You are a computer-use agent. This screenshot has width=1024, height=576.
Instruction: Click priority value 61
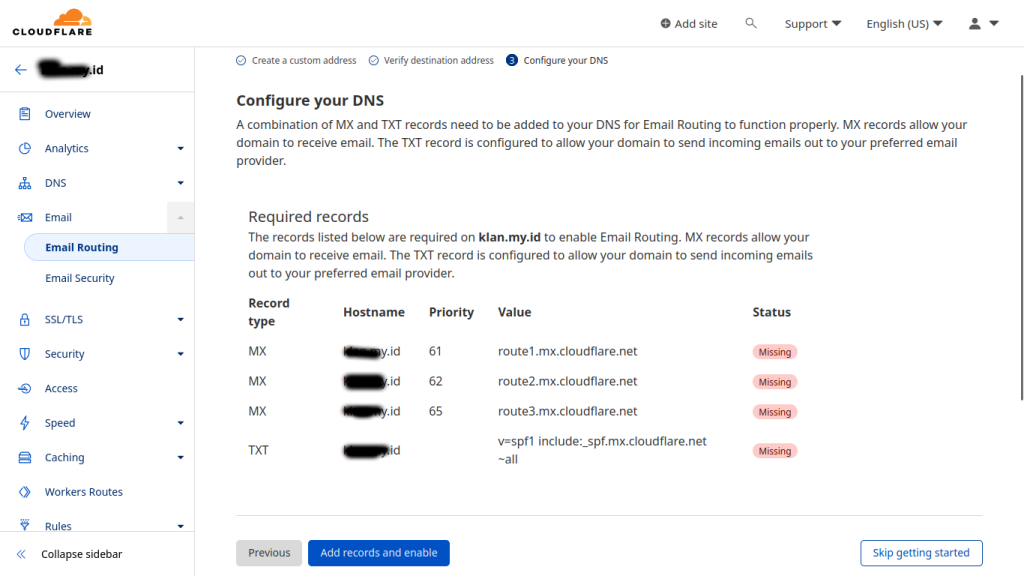436,351
